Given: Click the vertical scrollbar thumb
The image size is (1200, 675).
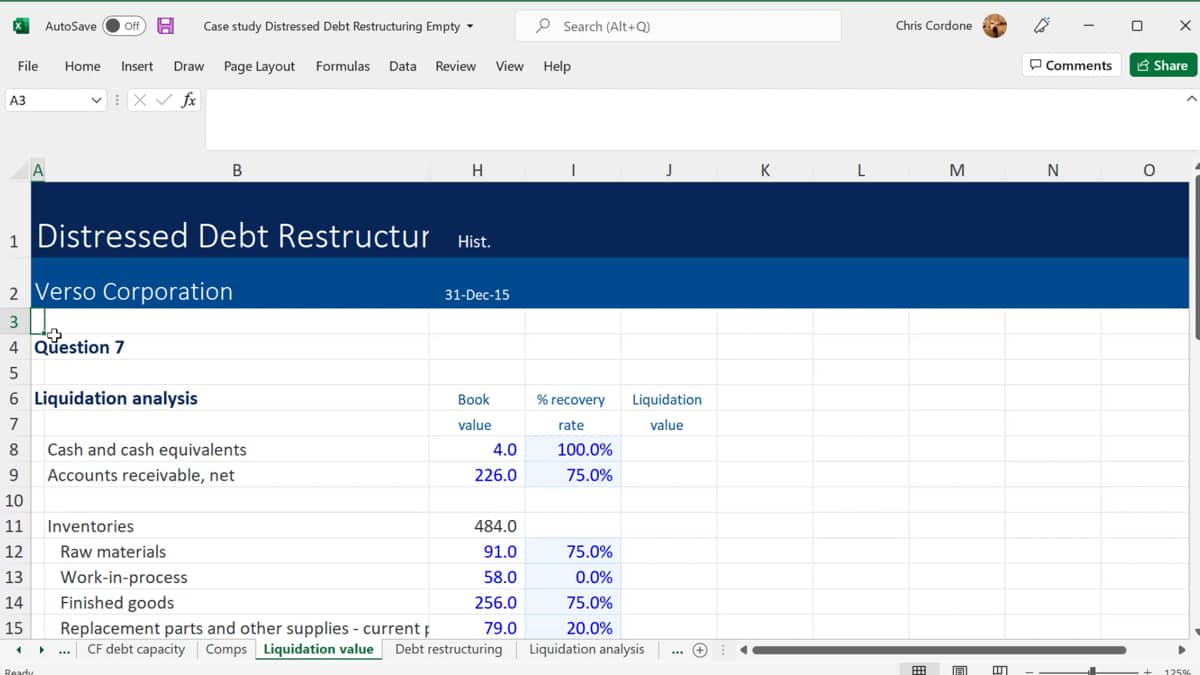Looking at the screenshot, I should click(1195, 257).
